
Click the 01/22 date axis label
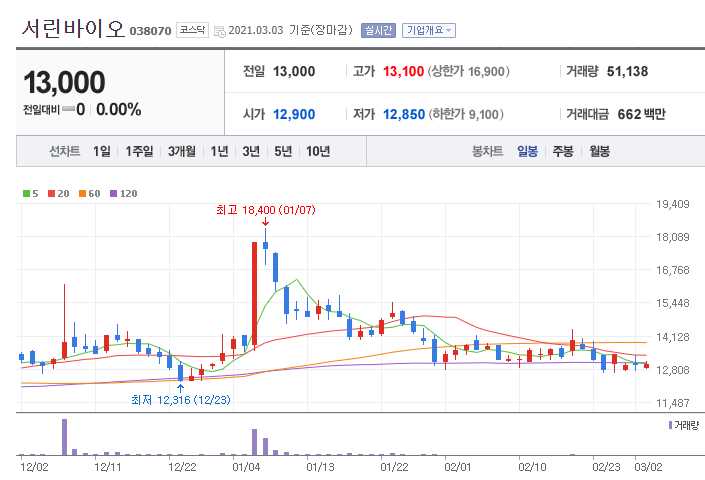tap(394, 467)
